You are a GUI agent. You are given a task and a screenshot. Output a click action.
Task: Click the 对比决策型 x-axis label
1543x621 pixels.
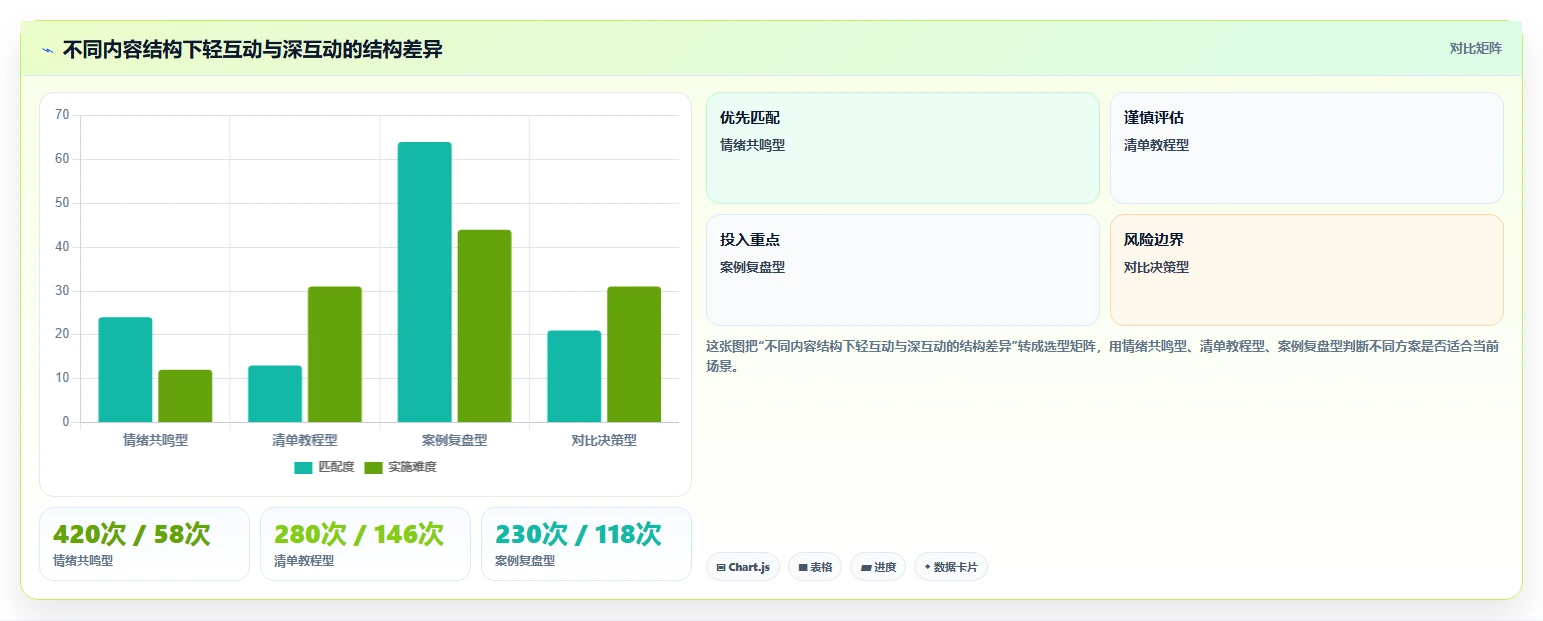click(604, 440)
